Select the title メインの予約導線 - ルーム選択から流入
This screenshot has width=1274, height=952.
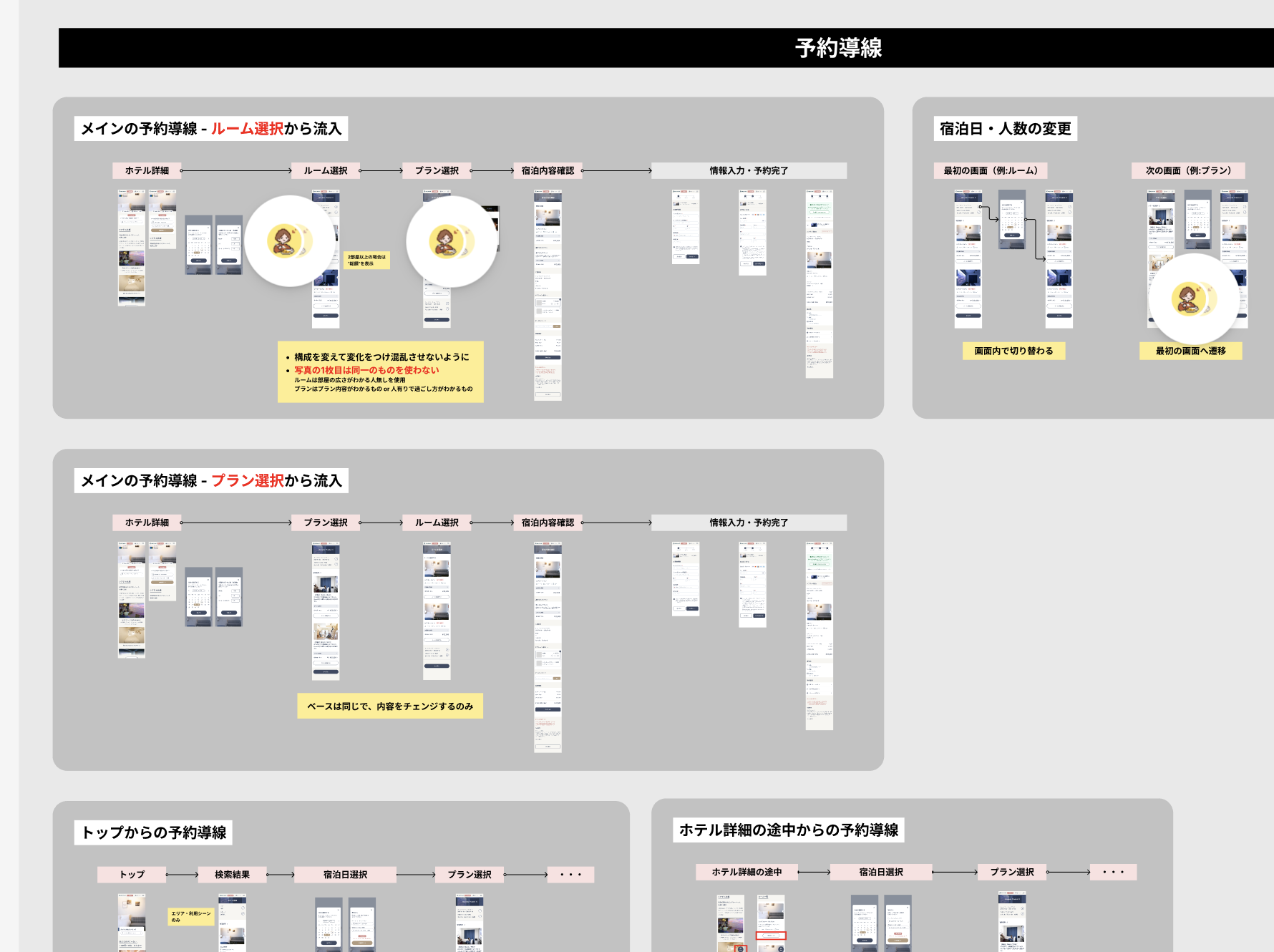pyautogui.click(x=211, y=129)
